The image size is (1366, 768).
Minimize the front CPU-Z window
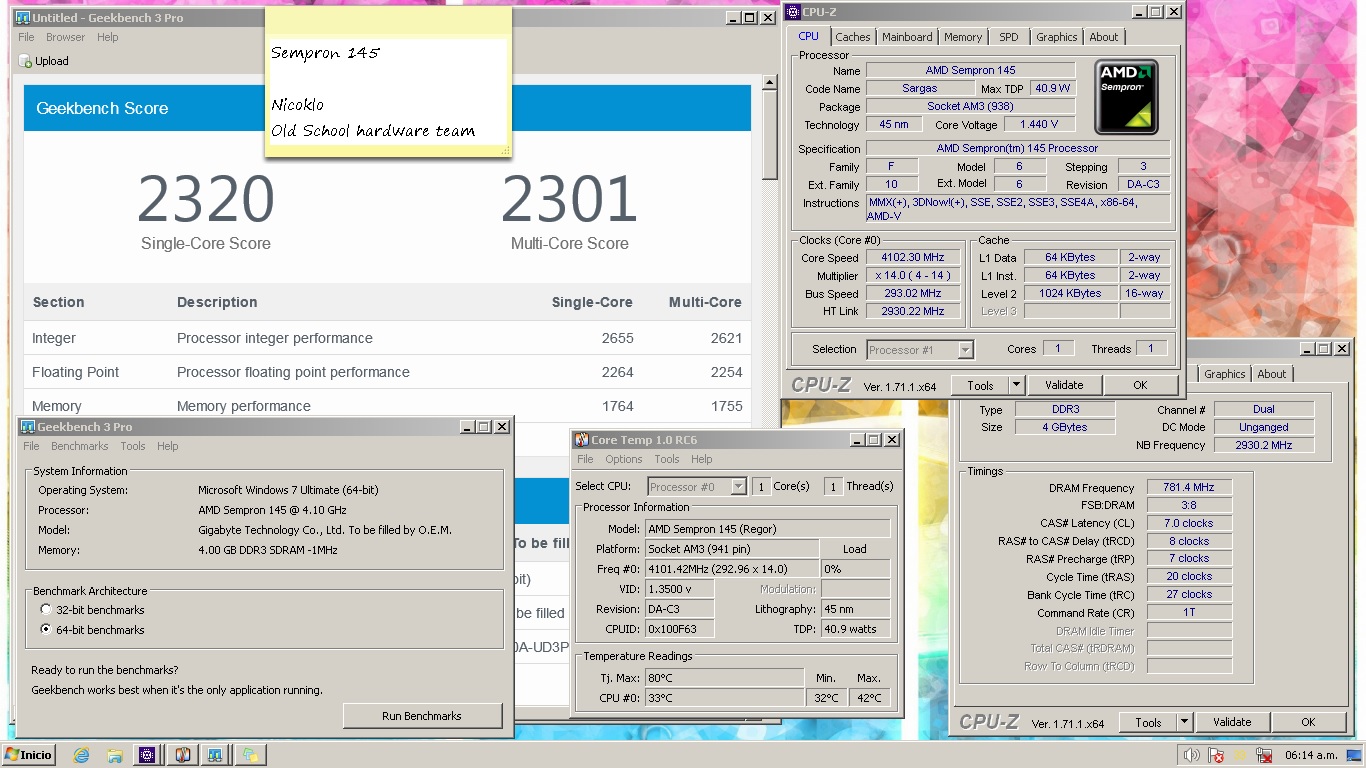[1139, 12]
